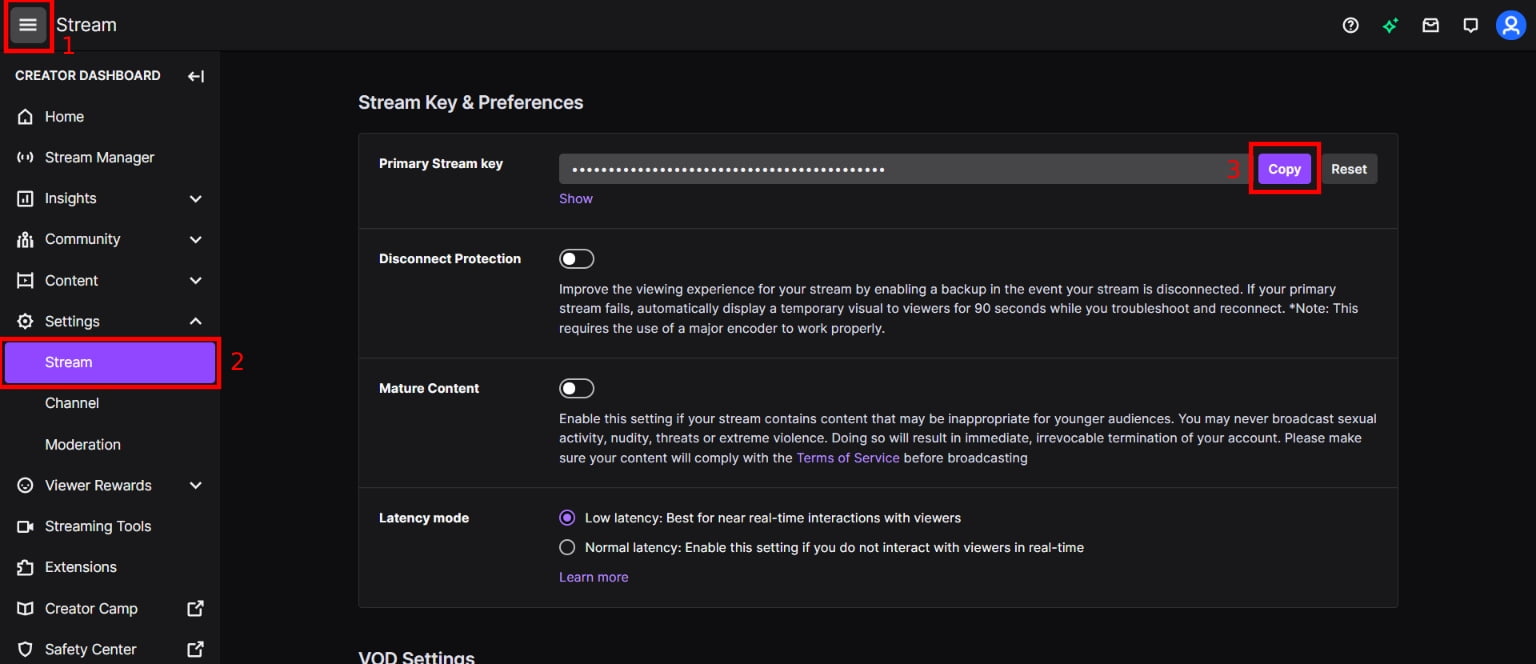Click the Creator Camp book icon
1536x664 pixels.
click(26, 609)
